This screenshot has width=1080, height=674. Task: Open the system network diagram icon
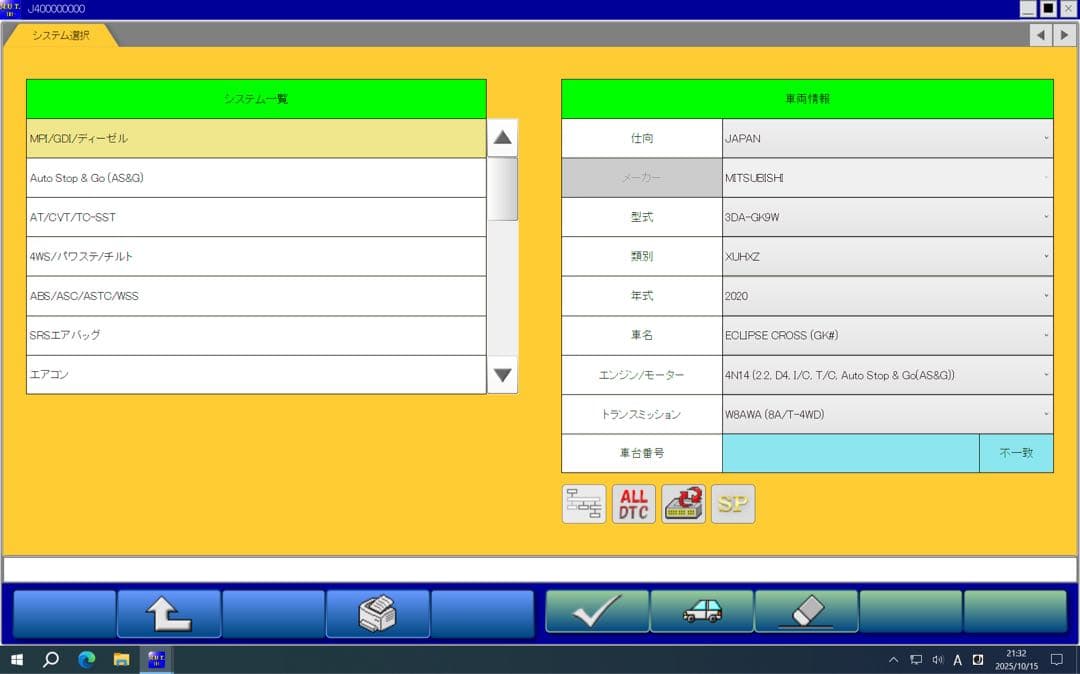(x=584, y=504)
